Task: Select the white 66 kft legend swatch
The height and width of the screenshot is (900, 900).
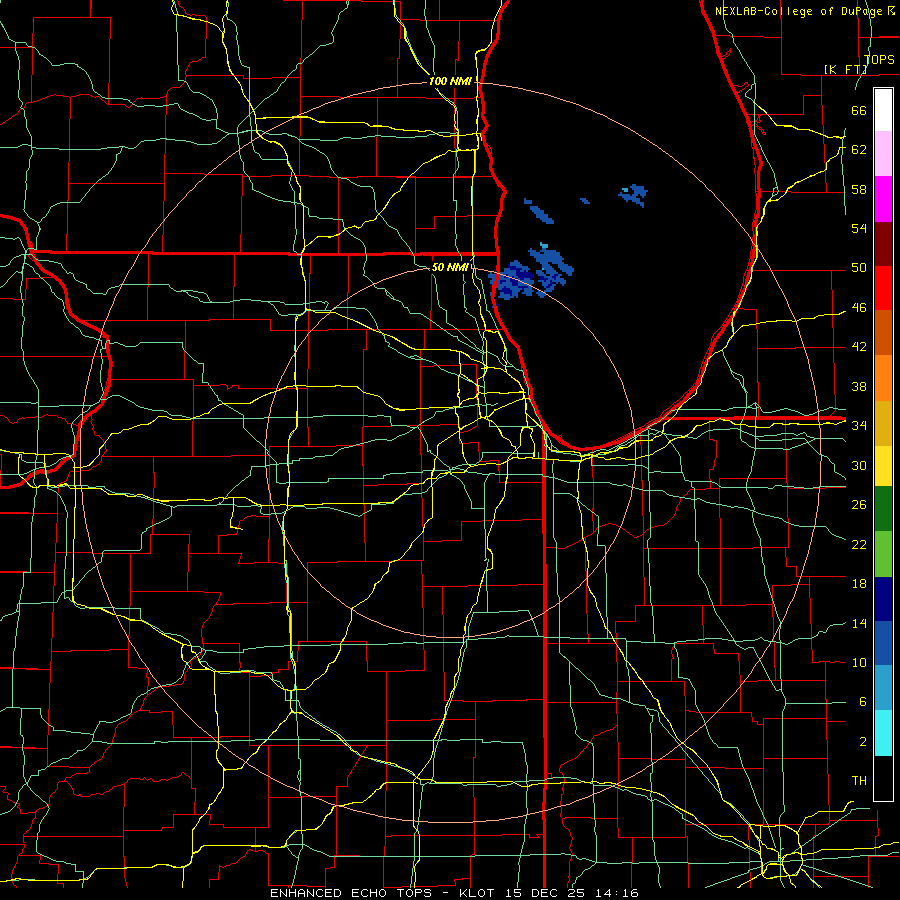Action: point(883,110)
